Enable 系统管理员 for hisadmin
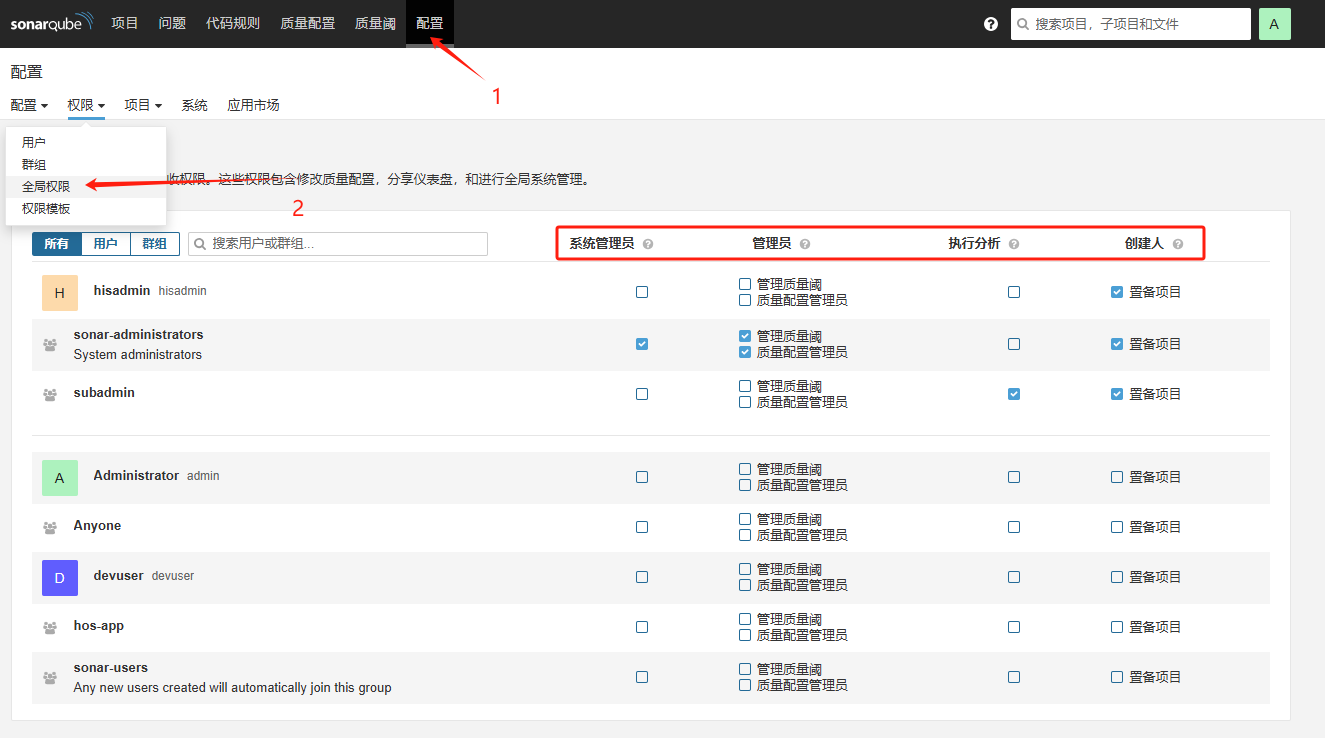This screenshot has width=1325, height=738. click(x=642, y=292)
